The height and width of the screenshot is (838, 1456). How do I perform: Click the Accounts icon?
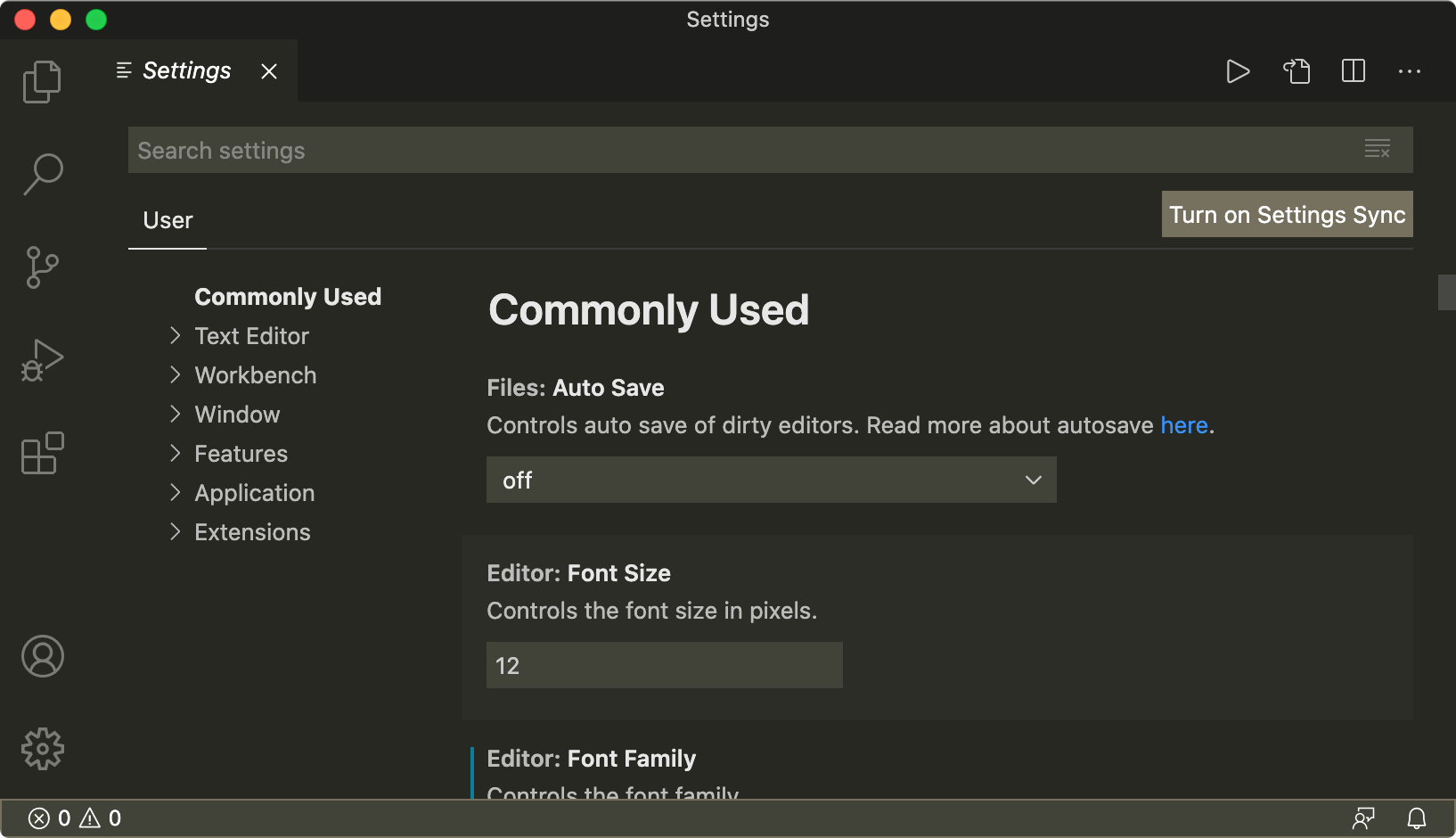[42, 657]
